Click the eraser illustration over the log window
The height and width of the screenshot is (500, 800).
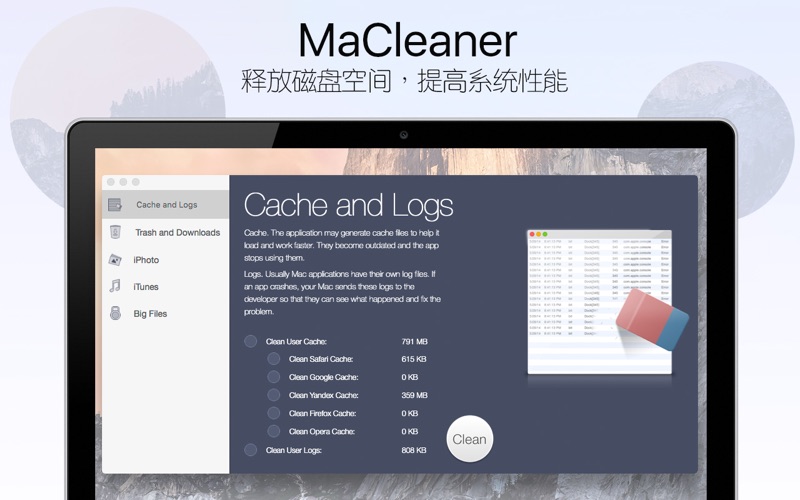pyautogui.click(x=652, y=319)
